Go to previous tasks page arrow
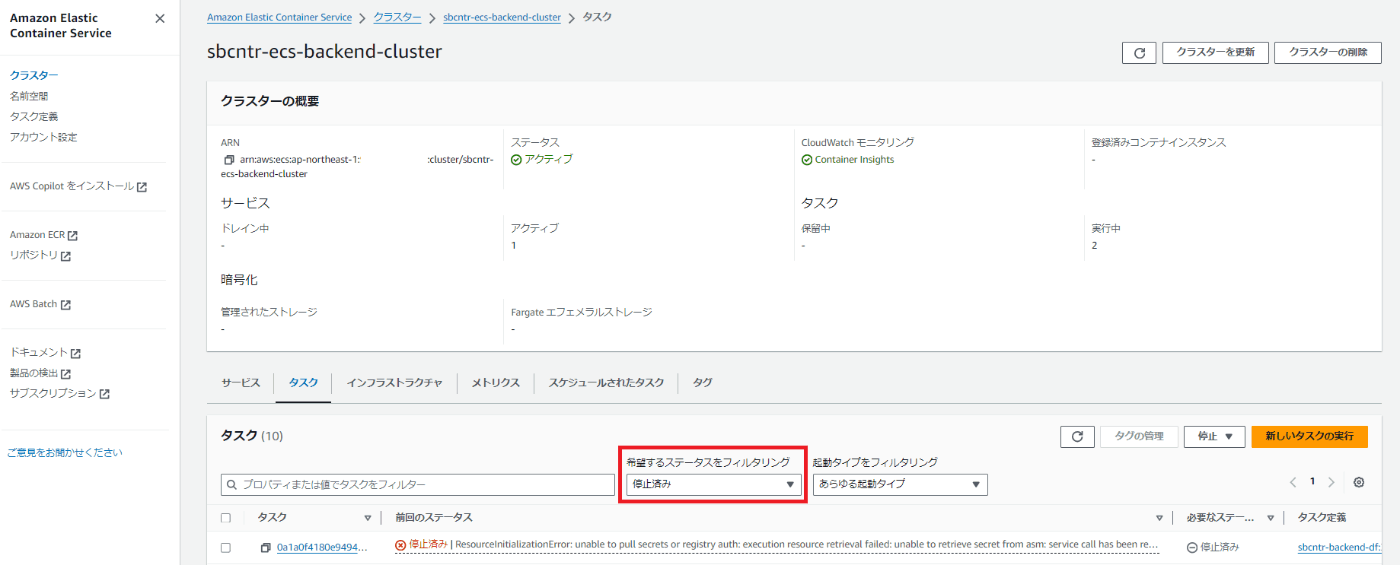The height and width of the screenshot is (565, 1400). click(x=1294, y=482)
